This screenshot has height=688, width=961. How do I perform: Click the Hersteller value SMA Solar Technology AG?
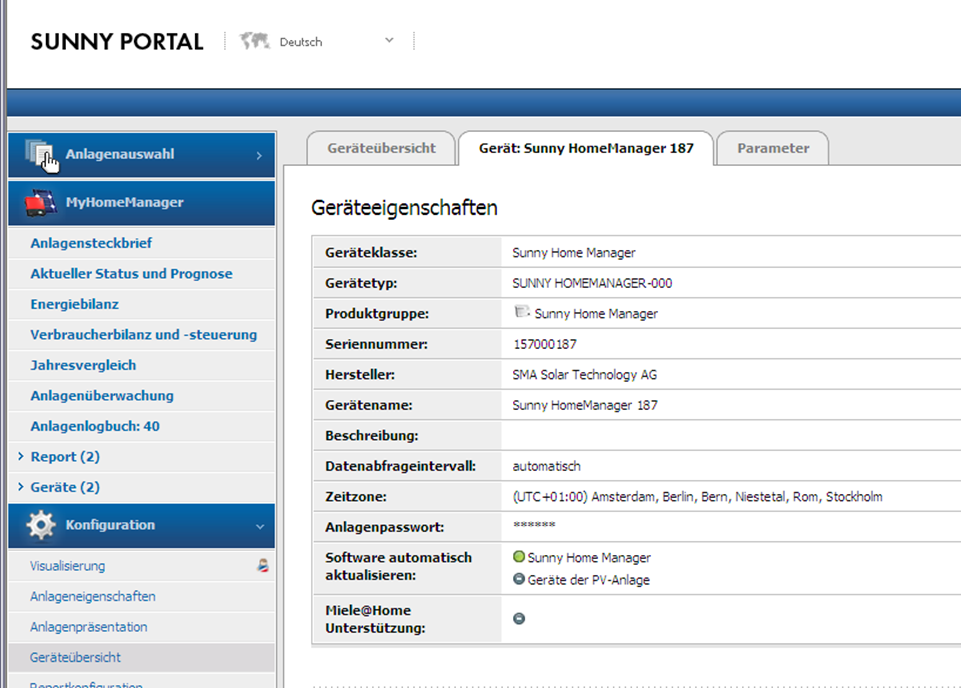click(585, 375)
